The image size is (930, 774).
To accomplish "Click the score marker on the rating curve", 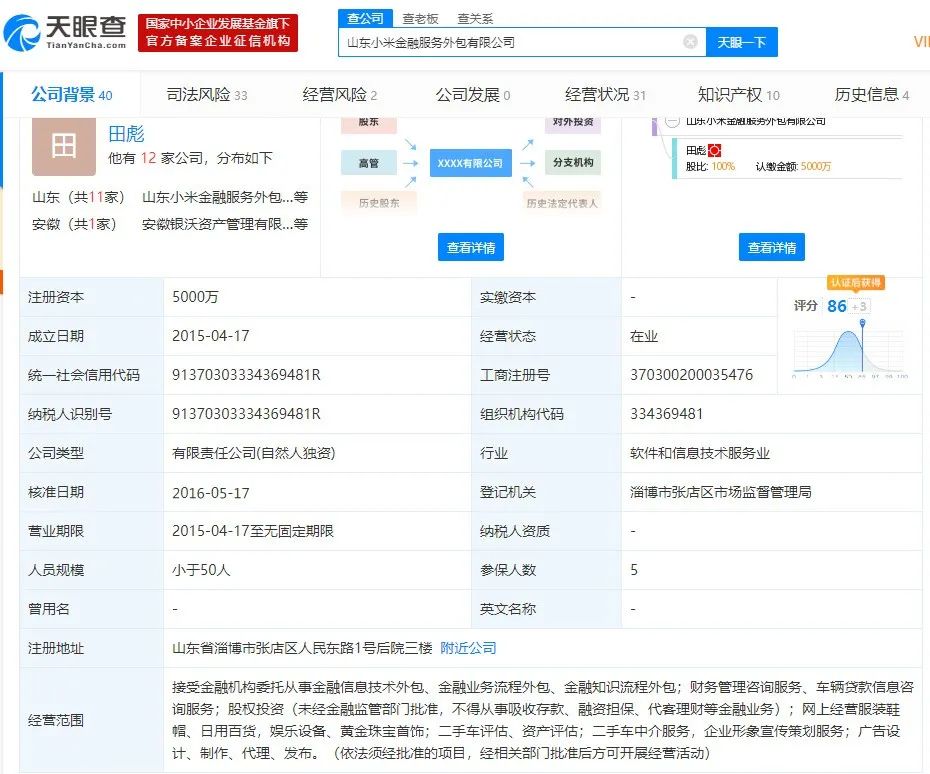I will (862, 323).
